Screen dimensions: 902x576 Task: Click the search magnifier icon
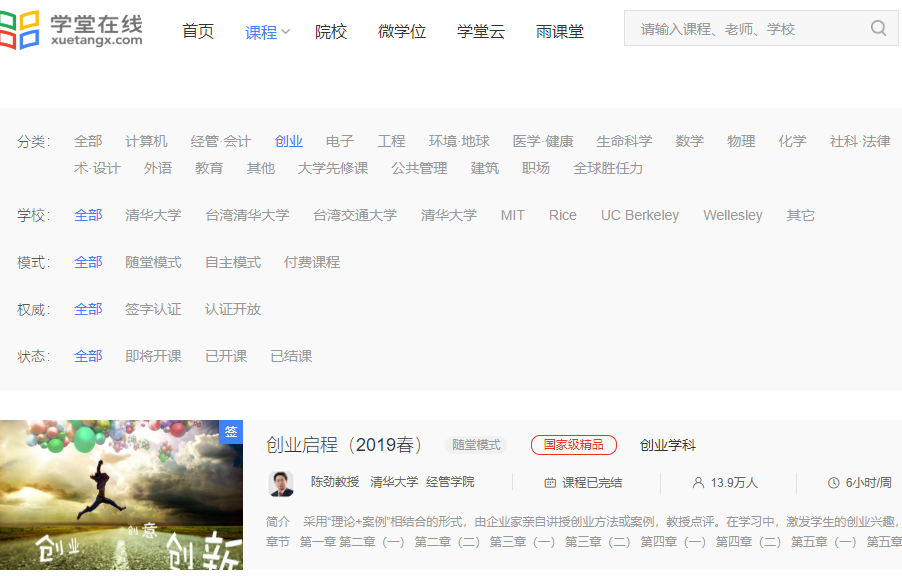[878, 28]
